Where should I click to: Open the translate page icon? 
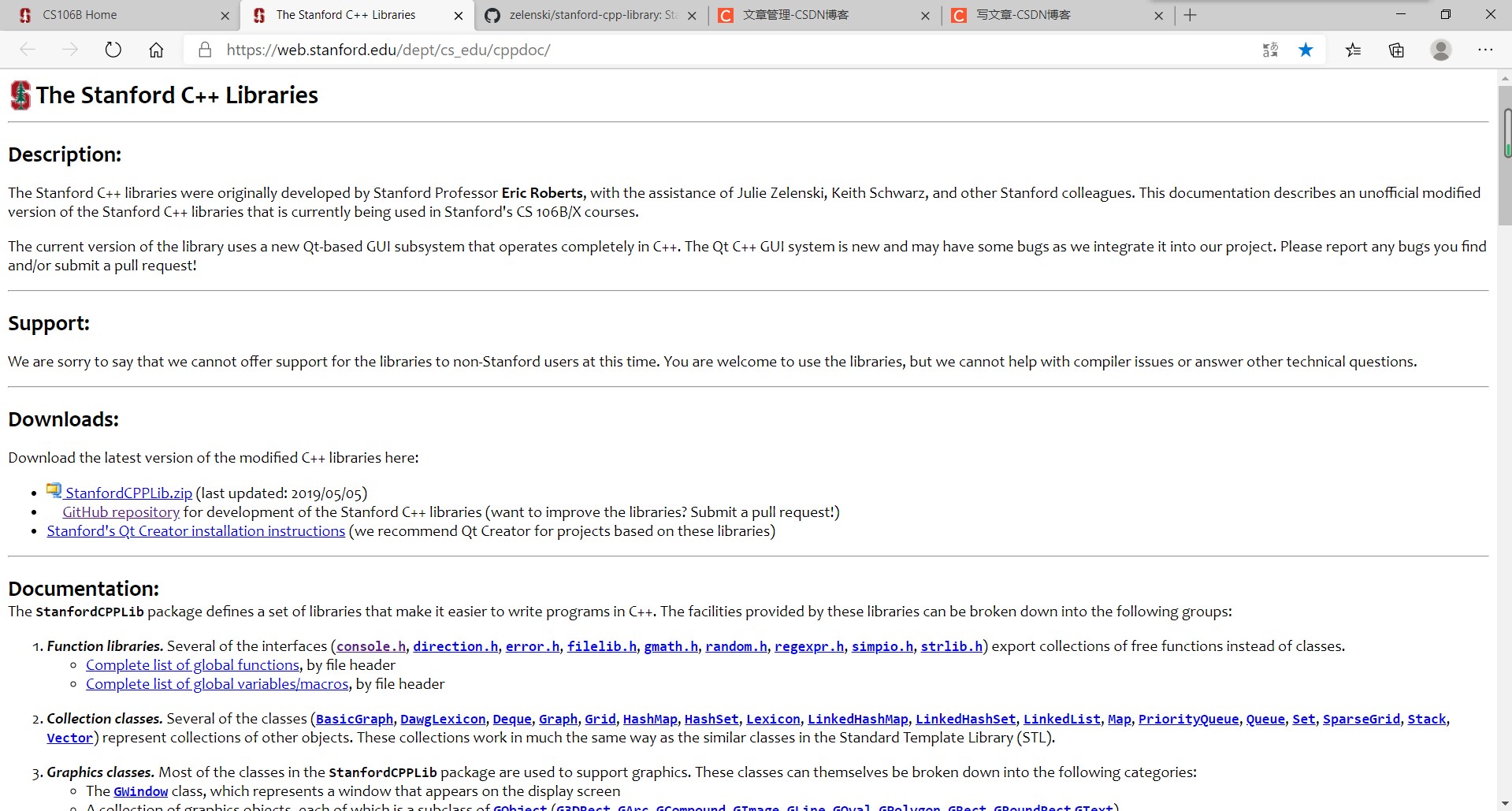tap(1270, 50)
